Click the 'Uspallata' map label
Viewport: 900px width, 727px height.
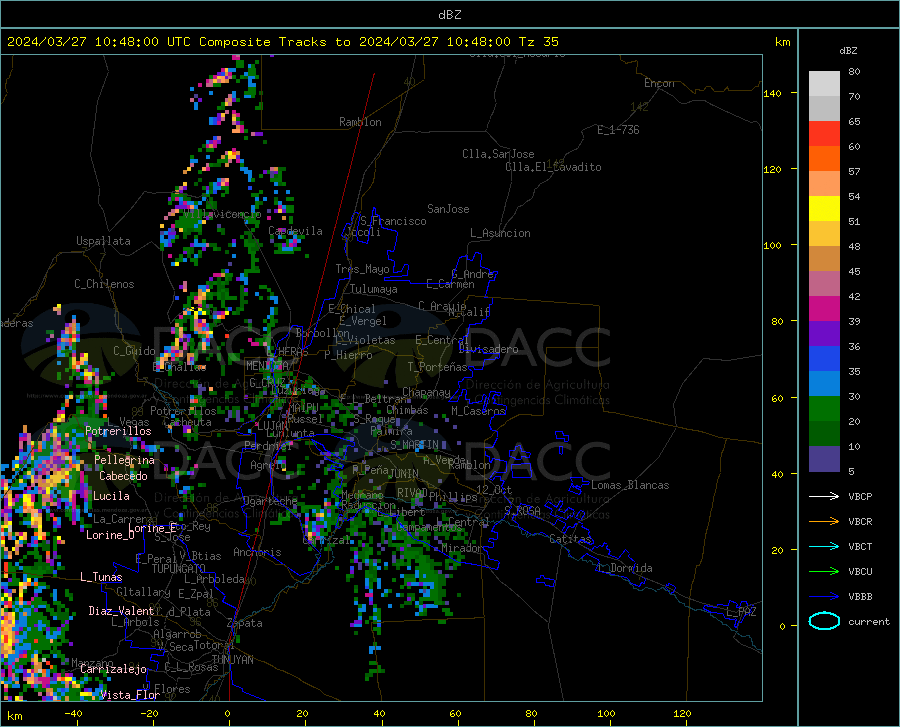click(x=103, y=241)
